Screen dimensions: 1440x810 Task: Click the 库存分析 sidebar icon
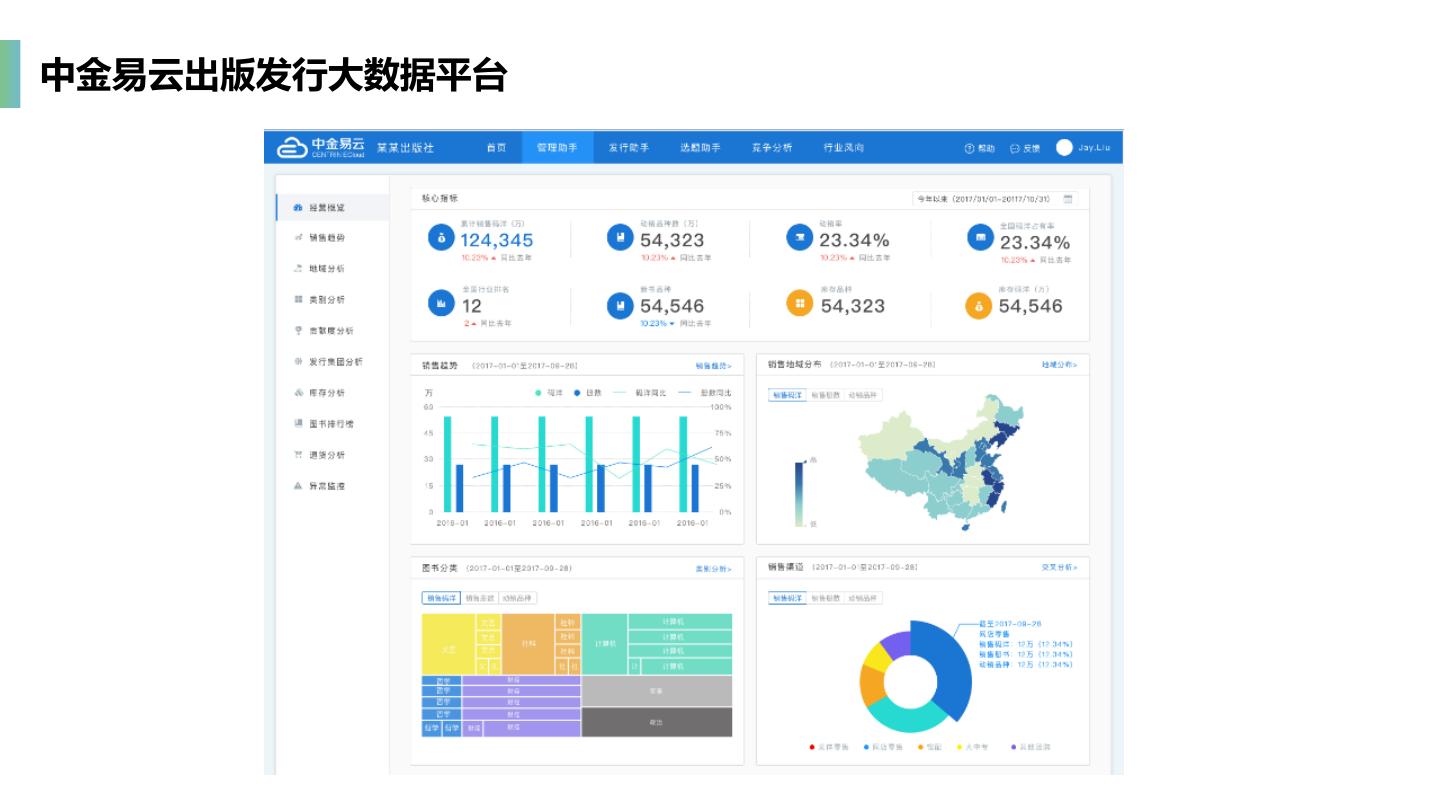297,393
